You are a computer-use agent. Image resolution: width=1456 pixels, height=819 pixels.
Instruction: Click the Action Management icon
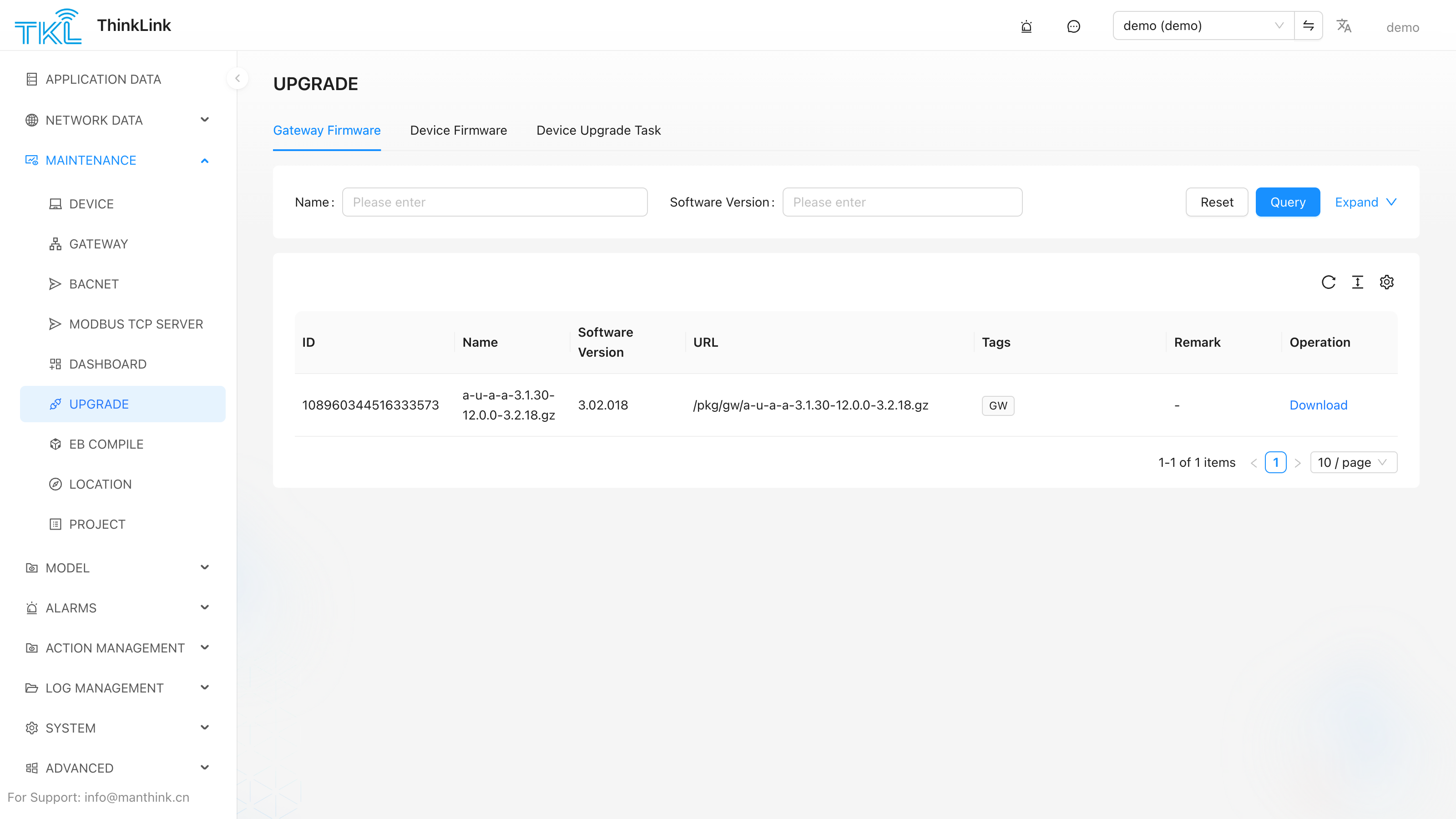tap(32, 648)
